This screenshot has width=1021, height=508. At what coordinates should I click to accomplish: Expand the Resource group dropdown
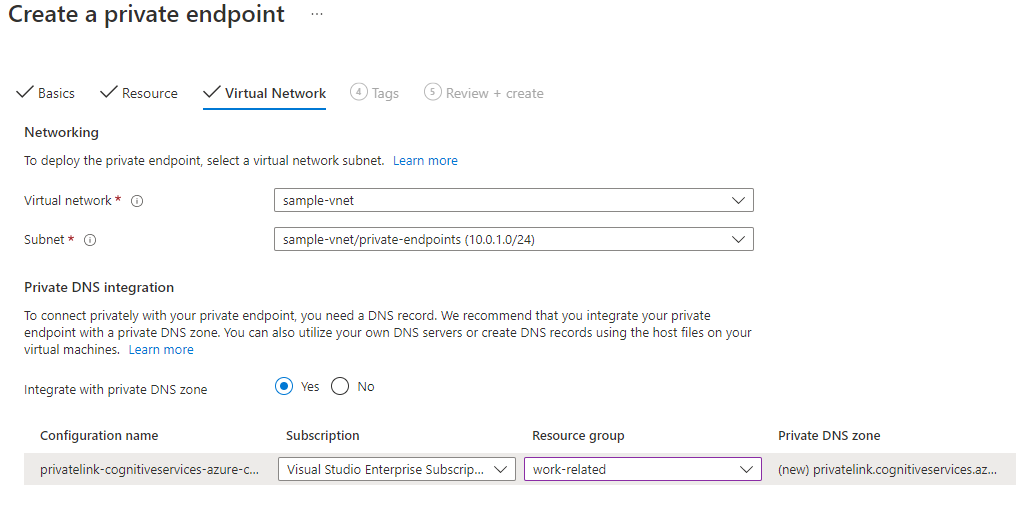pyautogui.click(x=642, y=469)
